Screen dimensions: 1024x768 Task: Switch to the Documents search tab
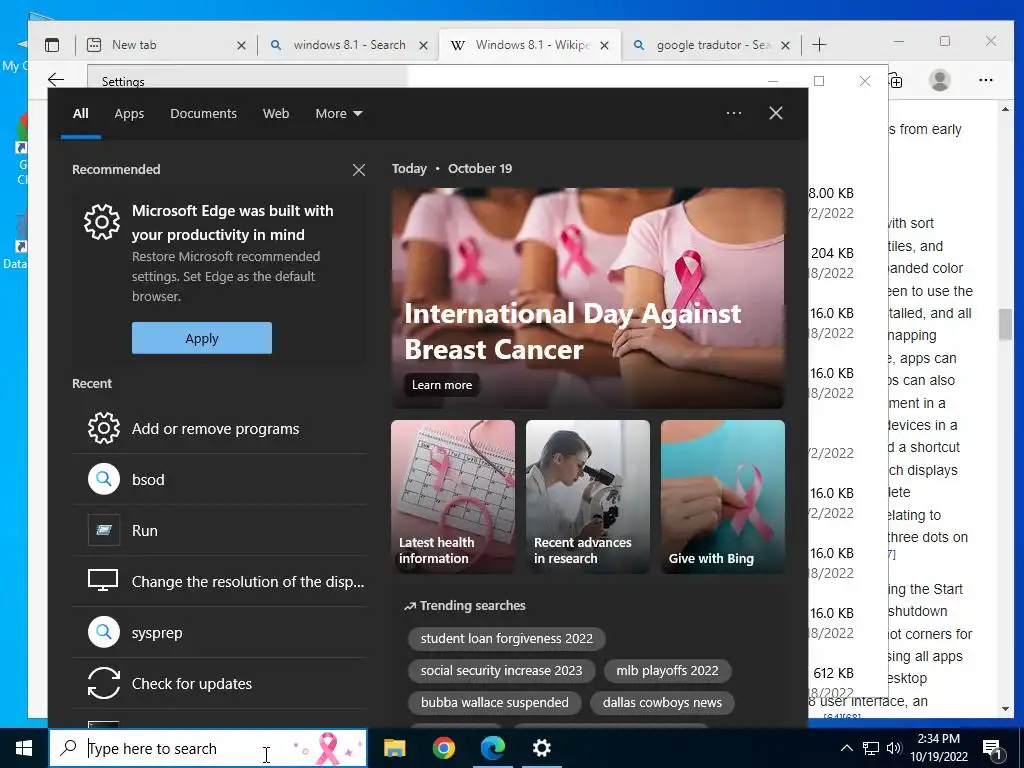click(203, 114)
